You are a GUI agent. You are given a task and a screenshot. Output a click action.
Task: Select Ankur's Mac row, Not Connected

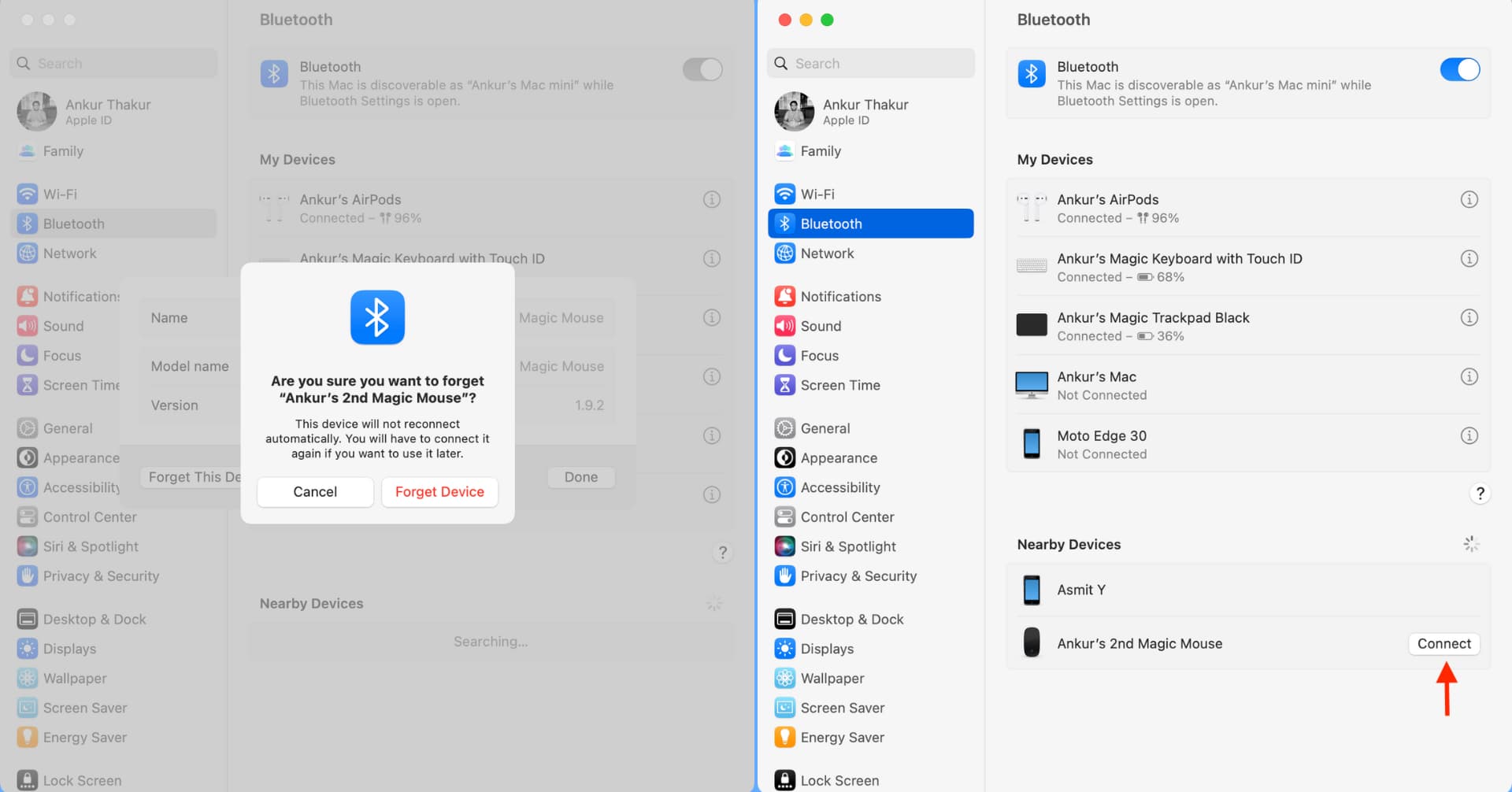pyautogui.click(x=1248, y=385)
